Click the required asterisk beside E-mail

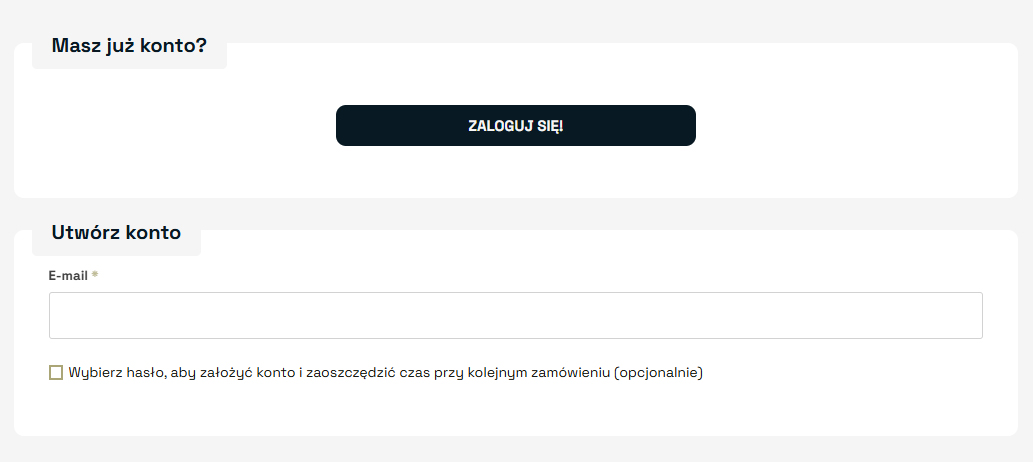[x=95, y=275]
